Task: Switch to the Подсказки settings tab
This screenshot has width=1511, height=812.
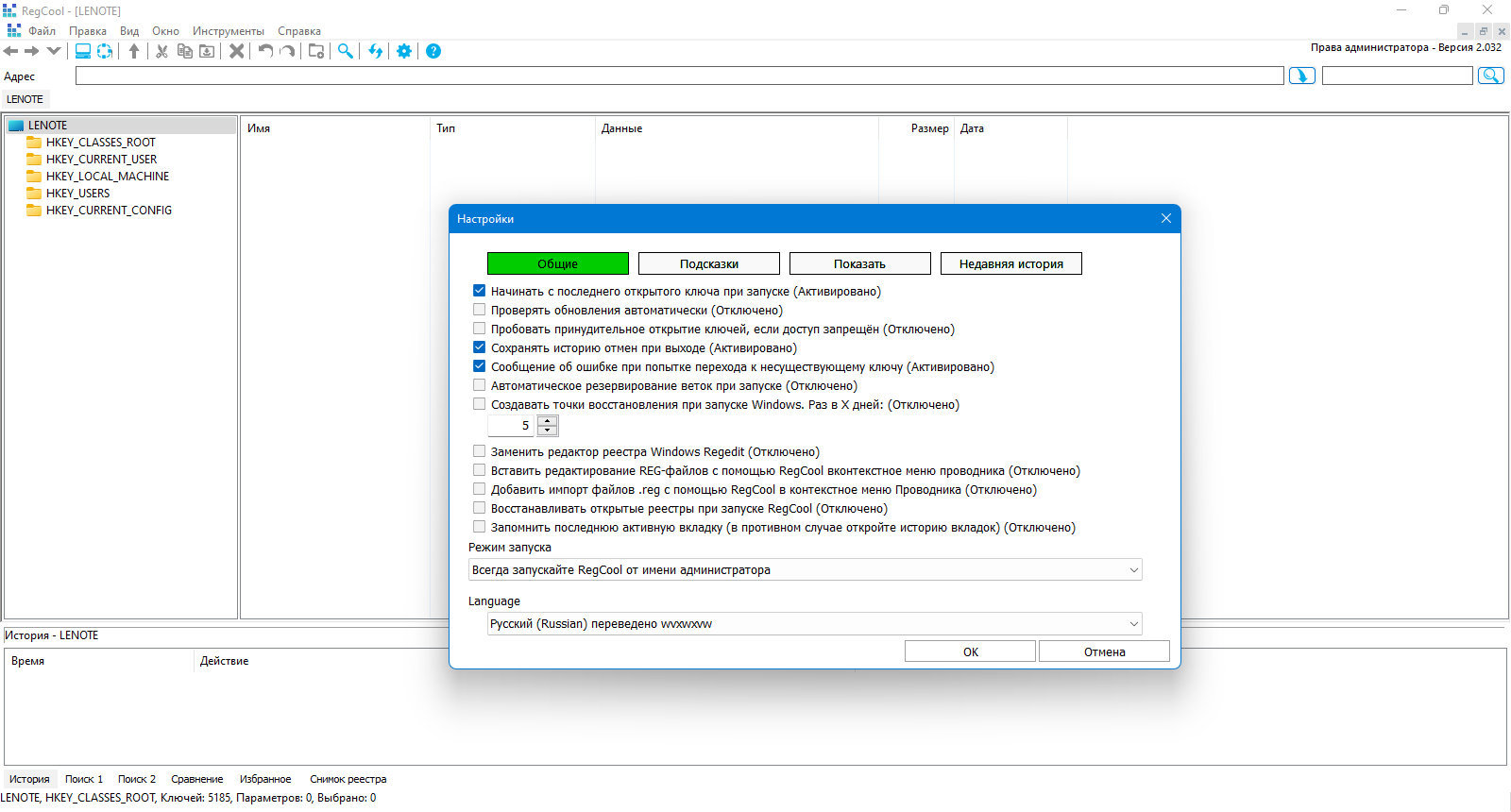Action: [x=709, y=263]
